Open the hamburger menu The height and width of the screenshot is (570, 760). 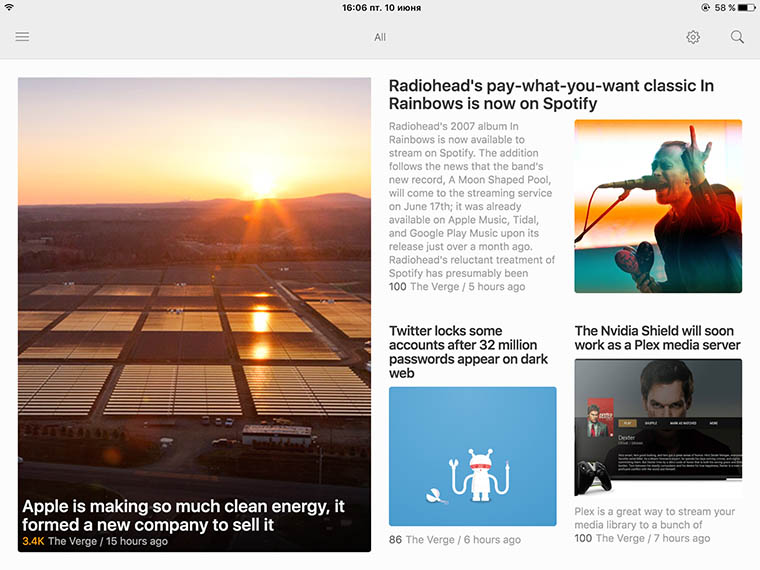(22, 37)
